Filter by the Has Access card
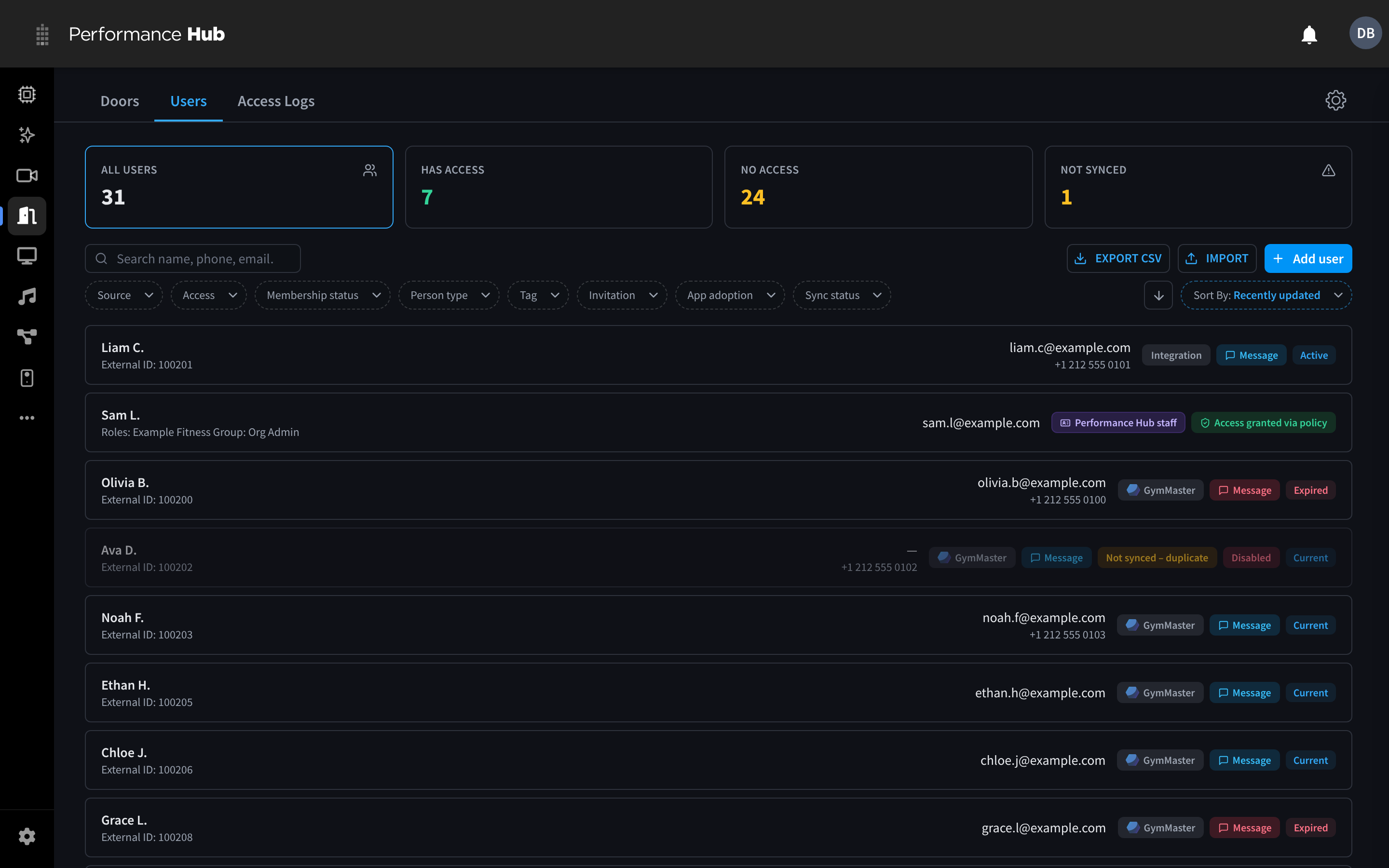The width and height of the screenshot is (1389, 868). tap(558, 187)
